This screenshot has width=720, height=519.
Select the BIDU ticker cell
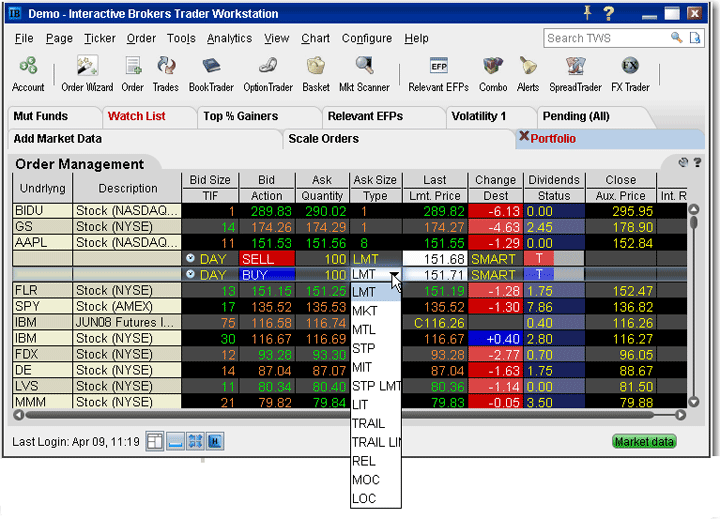pos(42,211)
